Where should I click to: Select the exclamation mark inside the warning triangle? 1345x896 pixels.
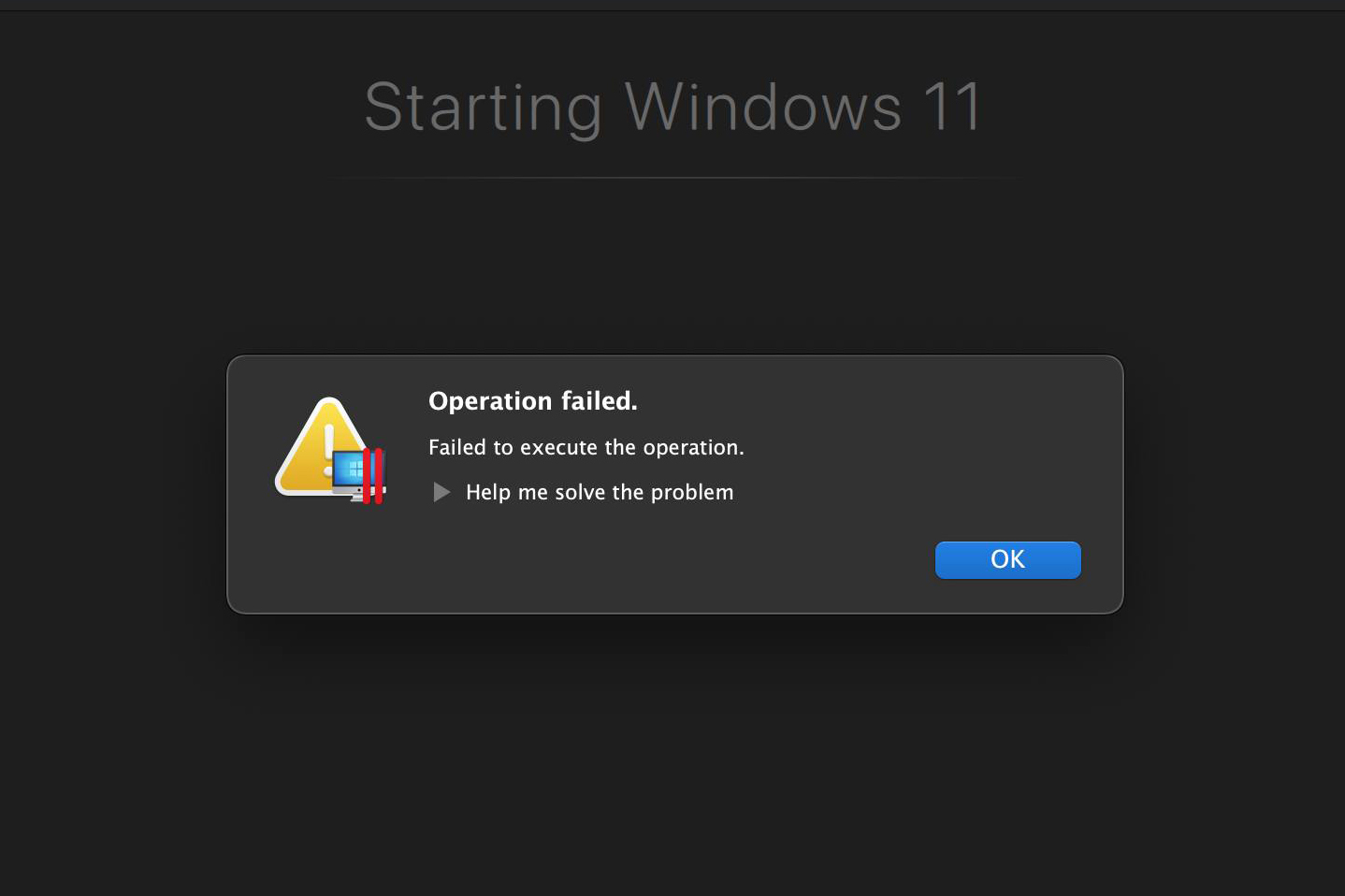click(x=327, y=449)
